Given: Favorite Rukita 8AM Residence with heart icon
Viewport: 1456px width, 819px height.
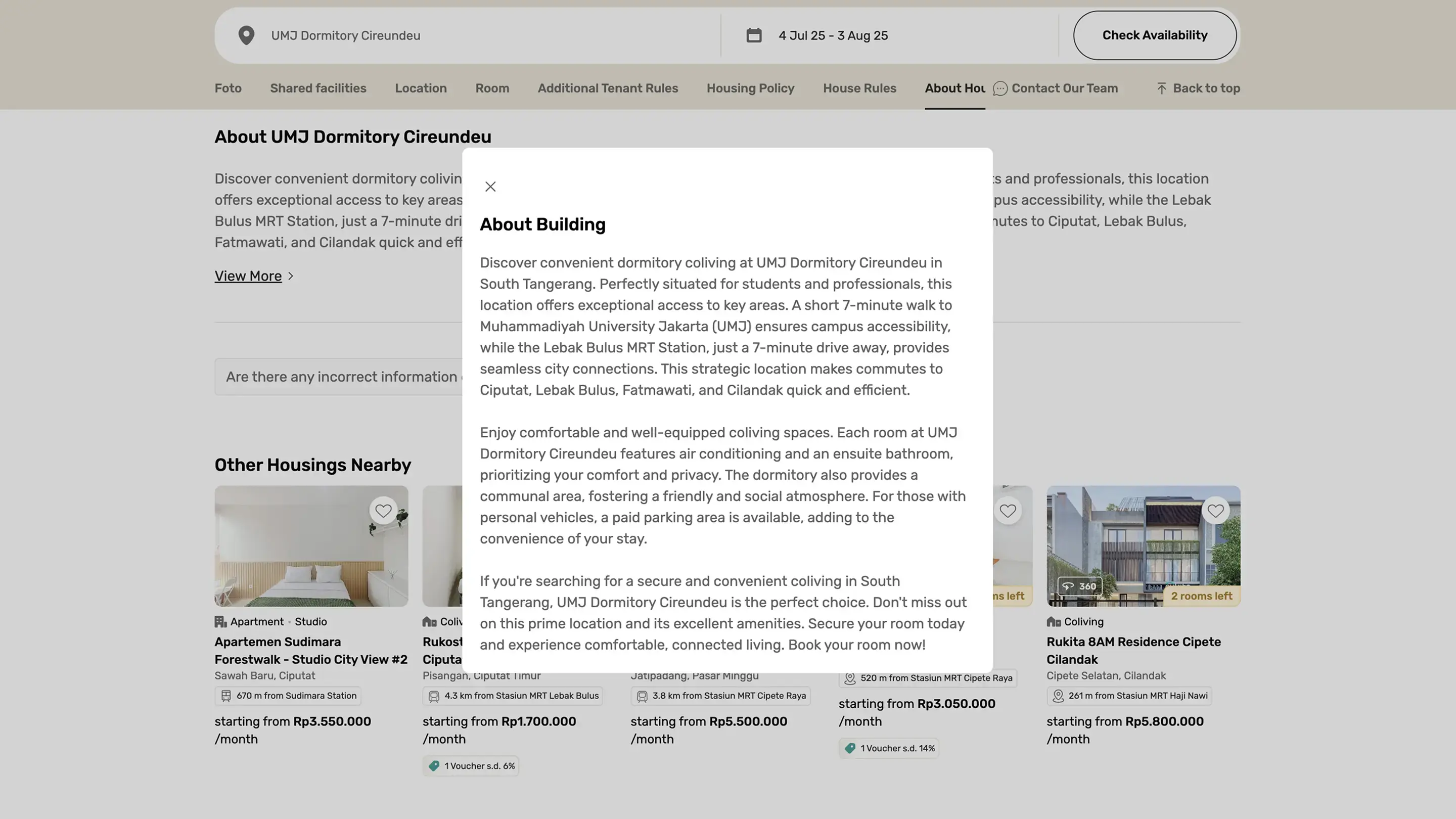Looking at the screenshot, I should click(x=1215, y=511).
